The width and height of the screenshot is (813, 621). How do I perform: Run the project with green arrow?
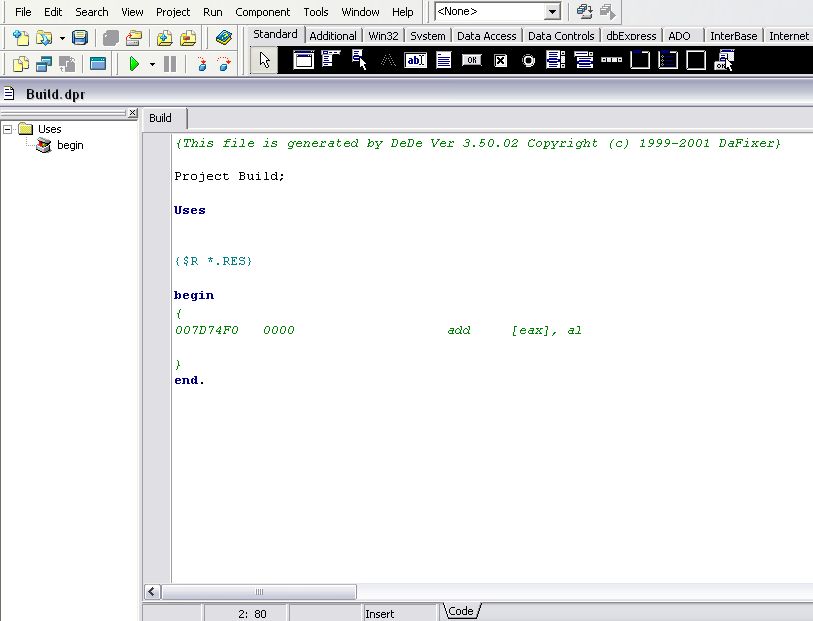(134, 64)
